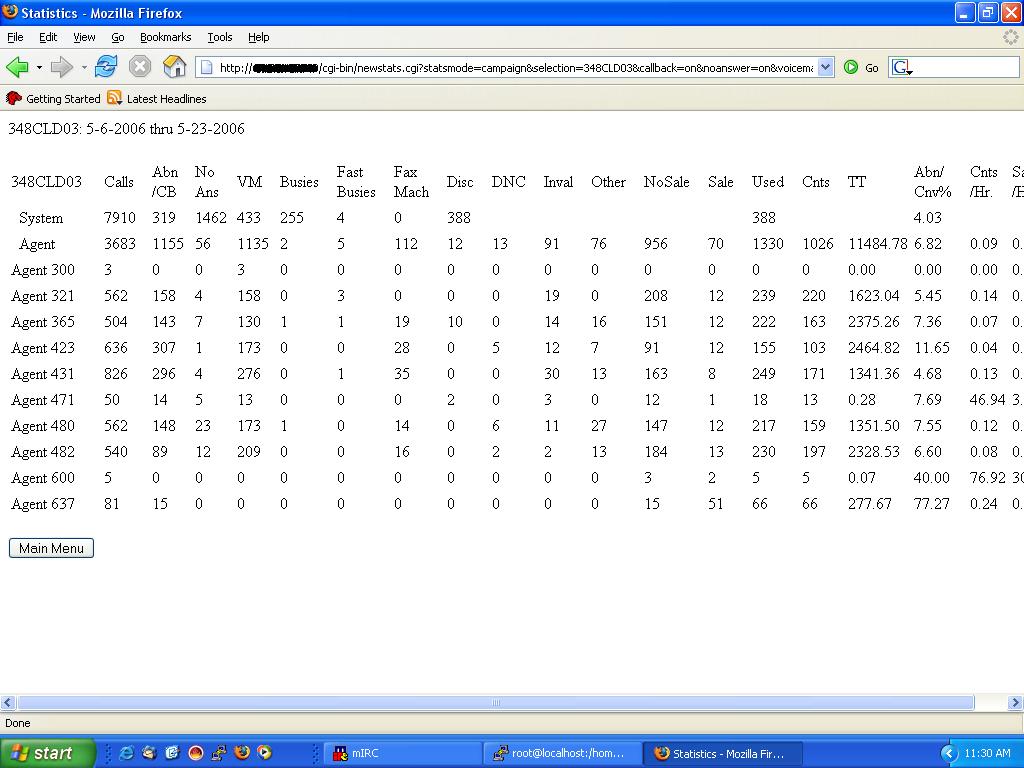Click the green Back arrow button

17,67
